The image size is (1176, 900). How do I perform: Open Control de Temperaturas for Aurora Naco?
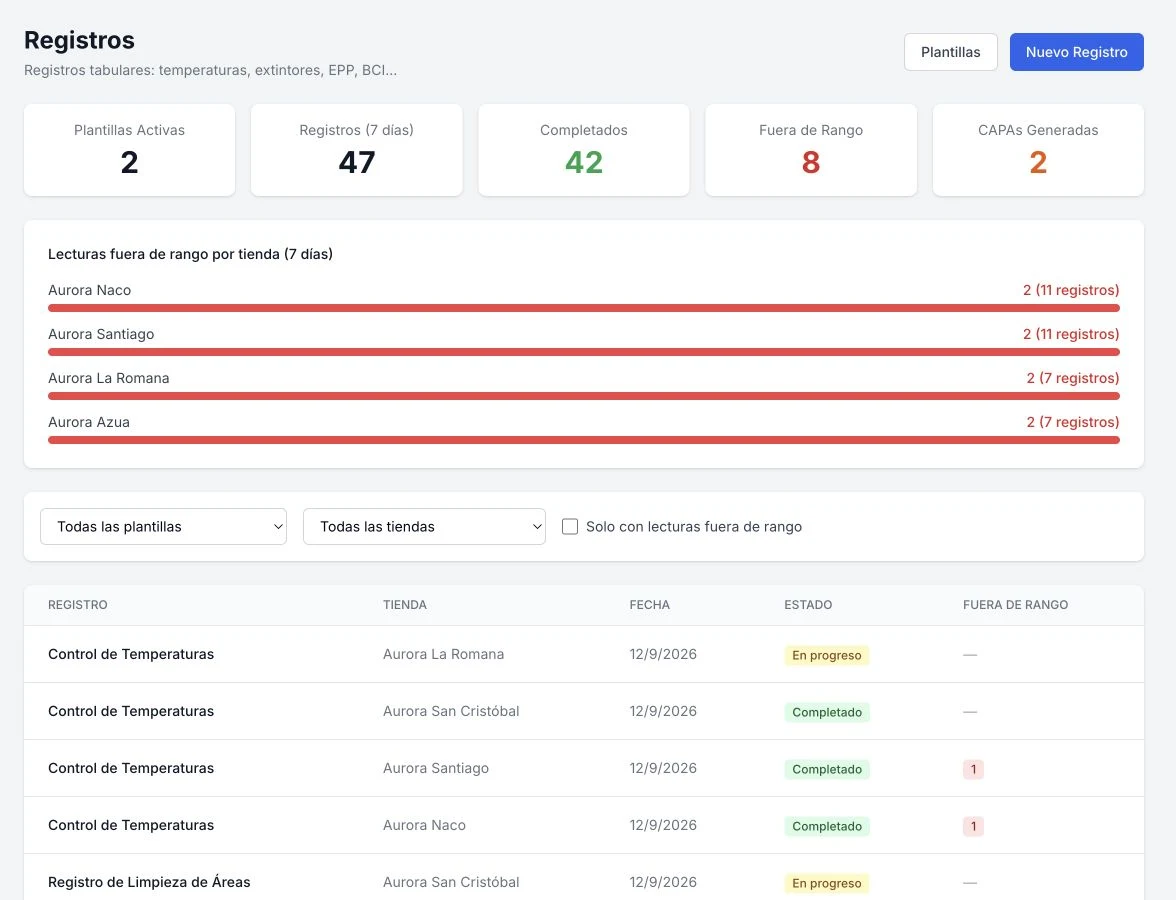click(x=130, y=825)
